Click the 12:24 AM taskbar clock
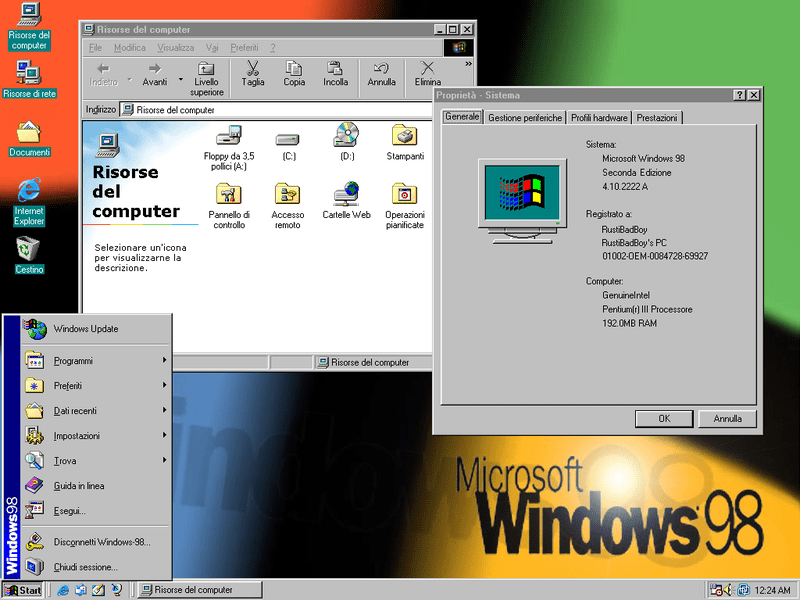Image resolution: width=800 pixels, height=600 pixels. (772, 590)
